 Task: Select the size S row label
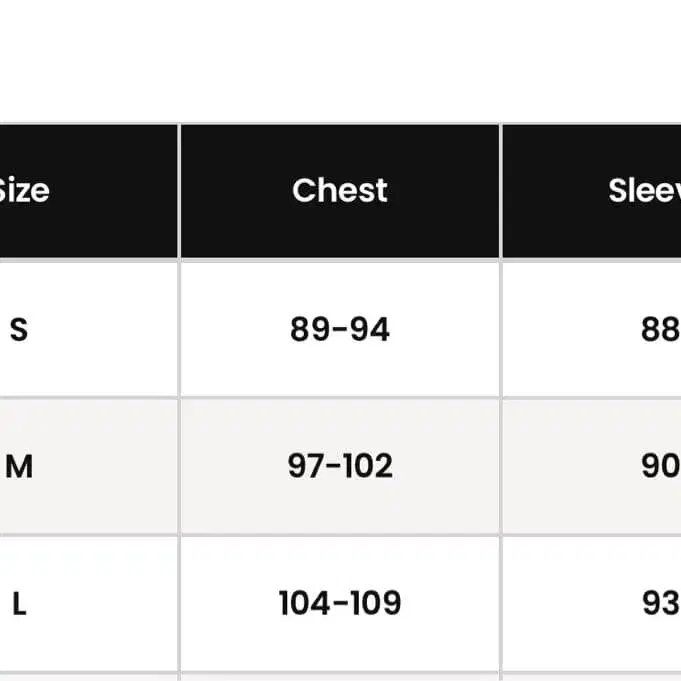19,329
